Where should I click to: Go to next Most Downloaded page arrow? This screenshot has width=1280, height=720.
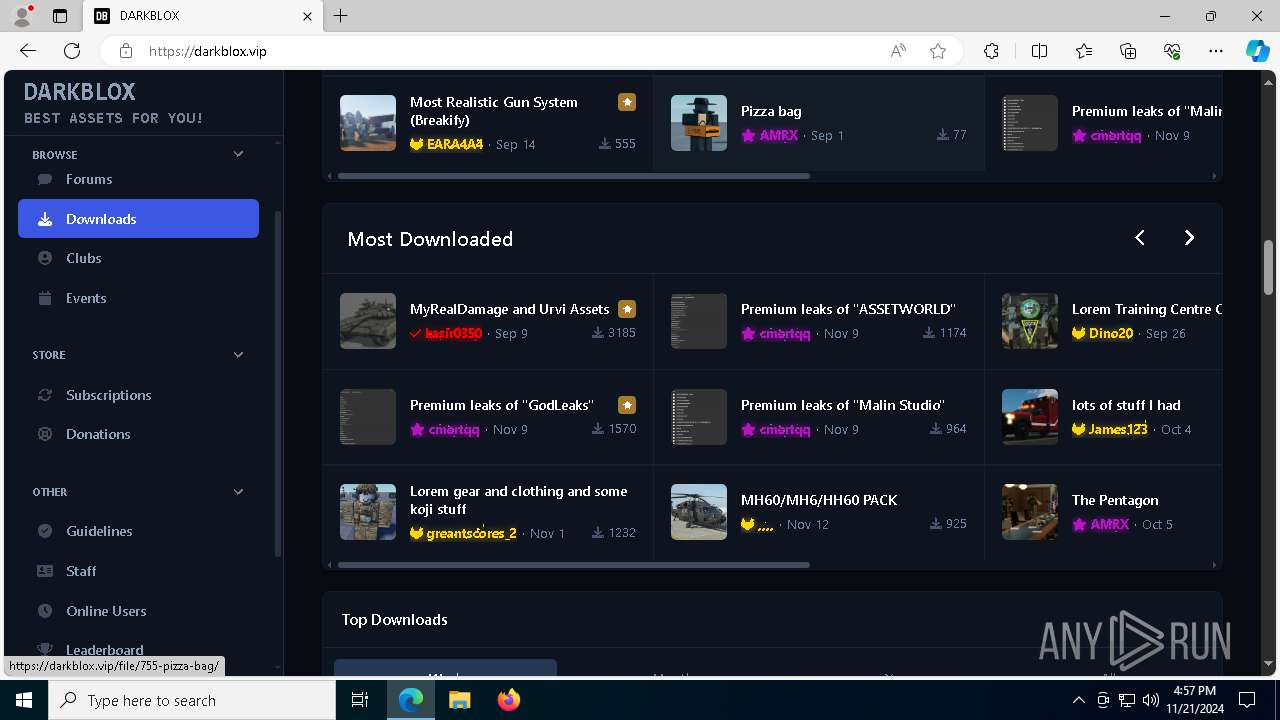[1189, 238]
